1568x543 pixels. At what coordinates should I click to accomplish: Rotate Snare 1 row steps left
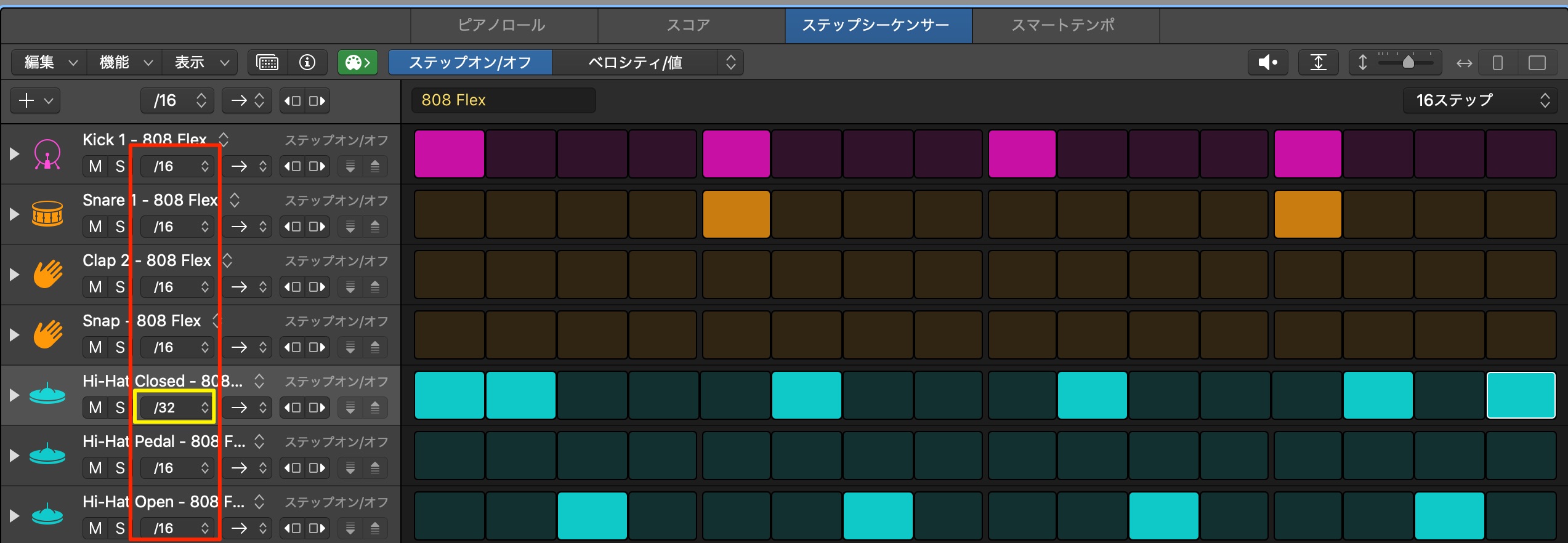[x=293, y=227]
